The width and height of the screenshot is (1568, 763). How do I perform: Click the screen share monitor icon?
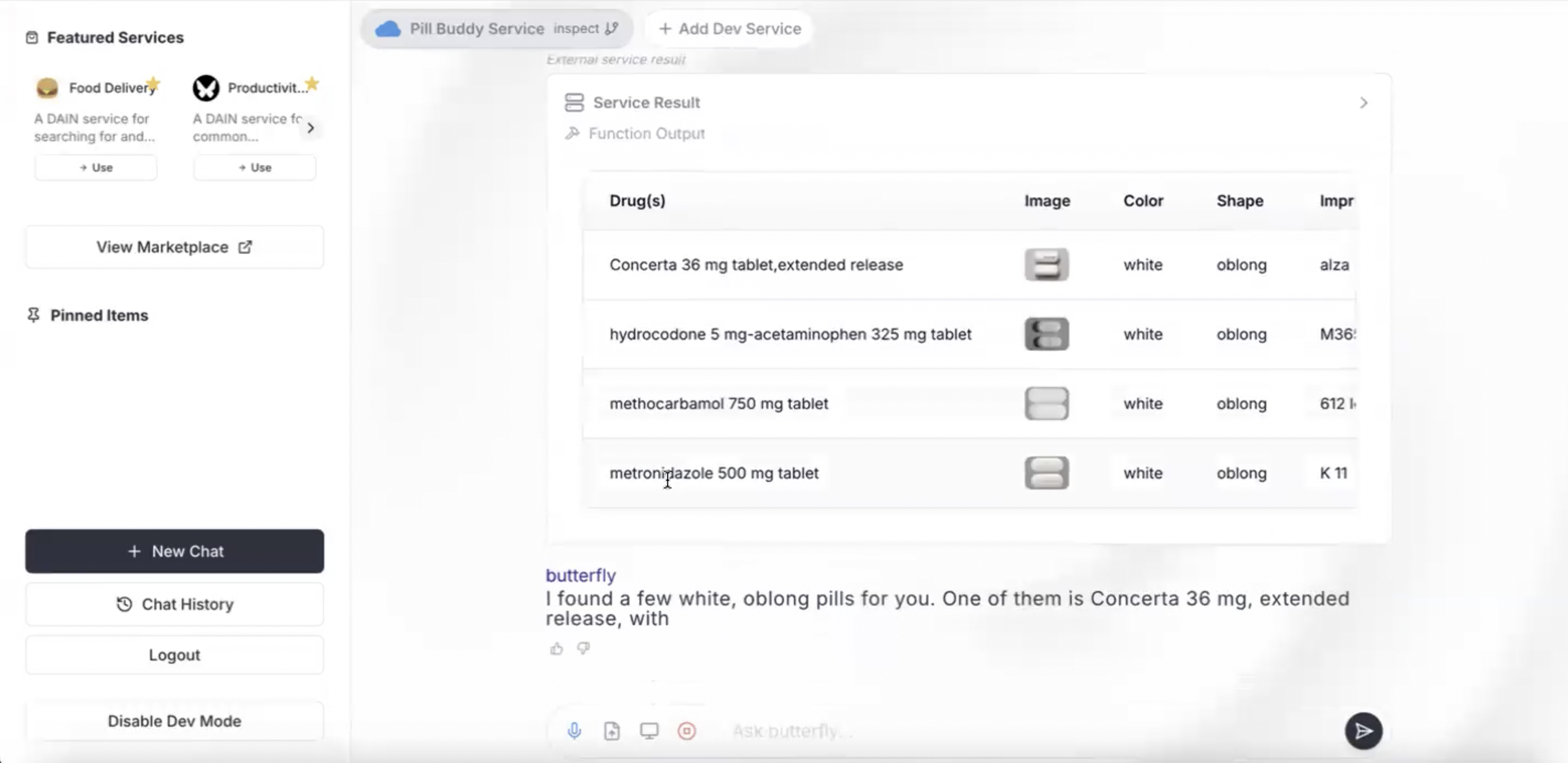tap(649, 731)
